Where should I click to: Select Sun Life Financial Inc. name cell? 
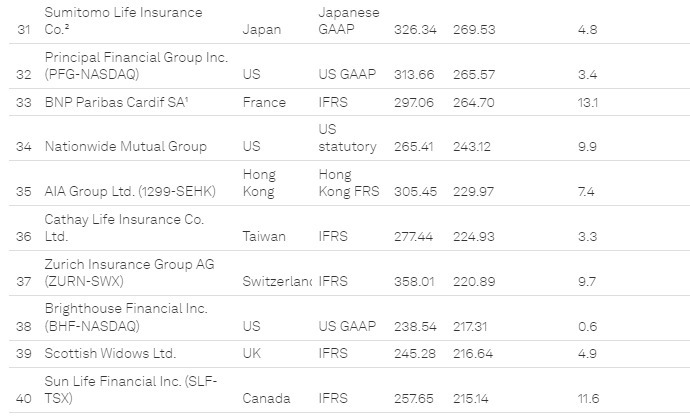(130, 389)
